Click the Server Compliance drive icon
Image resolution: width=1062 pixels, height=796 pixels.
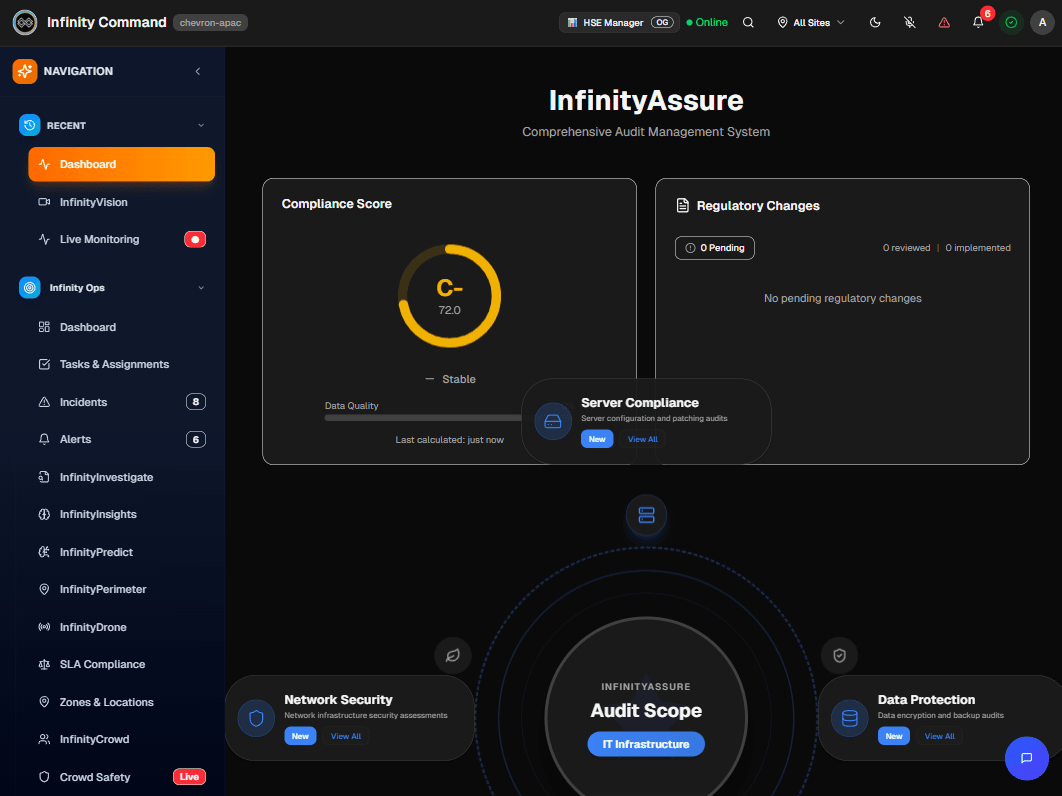point(553,421)
